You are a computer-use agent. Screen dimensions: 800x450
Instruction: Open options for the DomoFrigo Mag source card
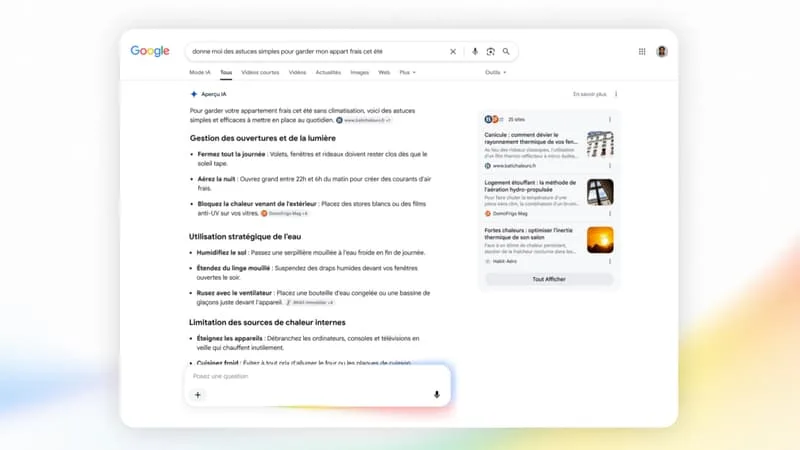tap(610, 214)
